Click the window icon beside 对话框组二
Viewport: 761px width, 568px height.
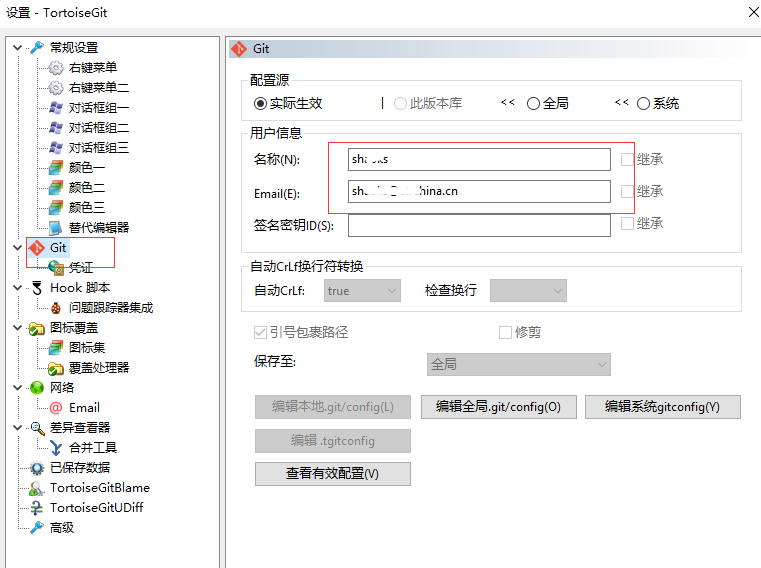56,128
